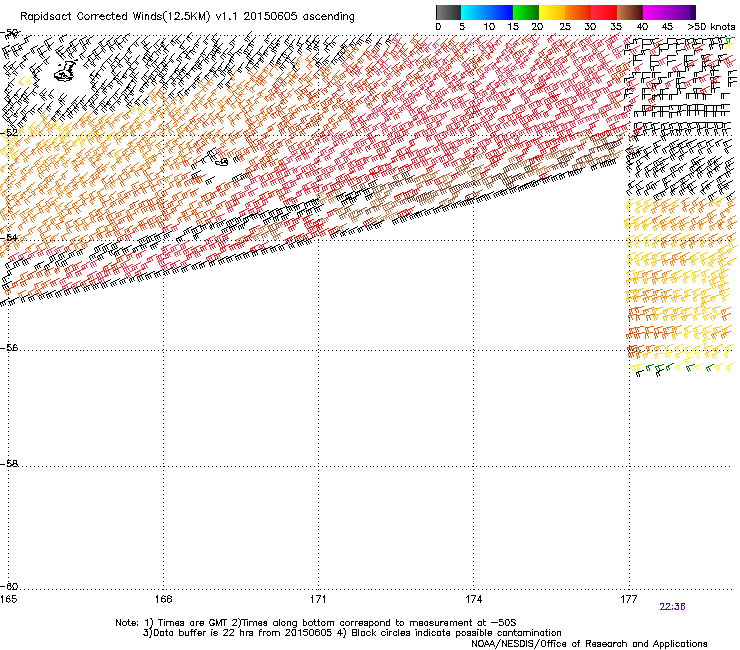Click the longitude label '171'
This screenshot has width=740, height=650.
[x=318, y=599]
